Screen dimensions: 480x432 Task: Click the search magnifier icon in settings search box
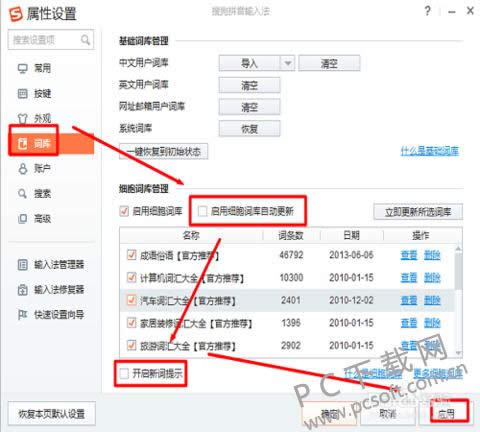(85, 40)
